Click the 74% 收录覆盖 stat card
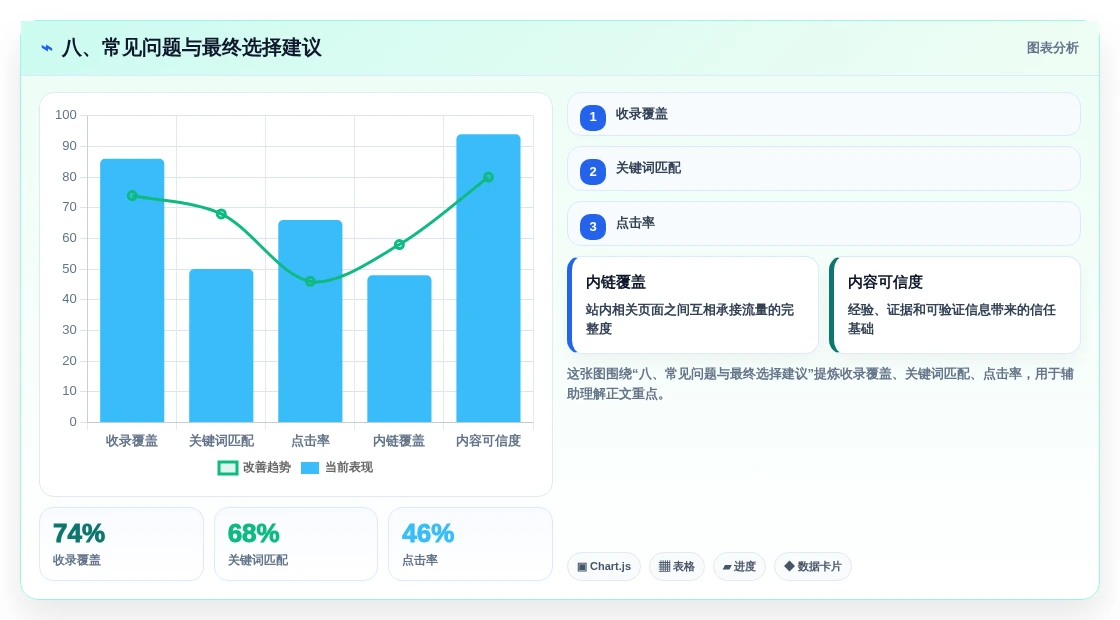The image size is (1120, 620). pyautogui.click(x=121, y=544)
